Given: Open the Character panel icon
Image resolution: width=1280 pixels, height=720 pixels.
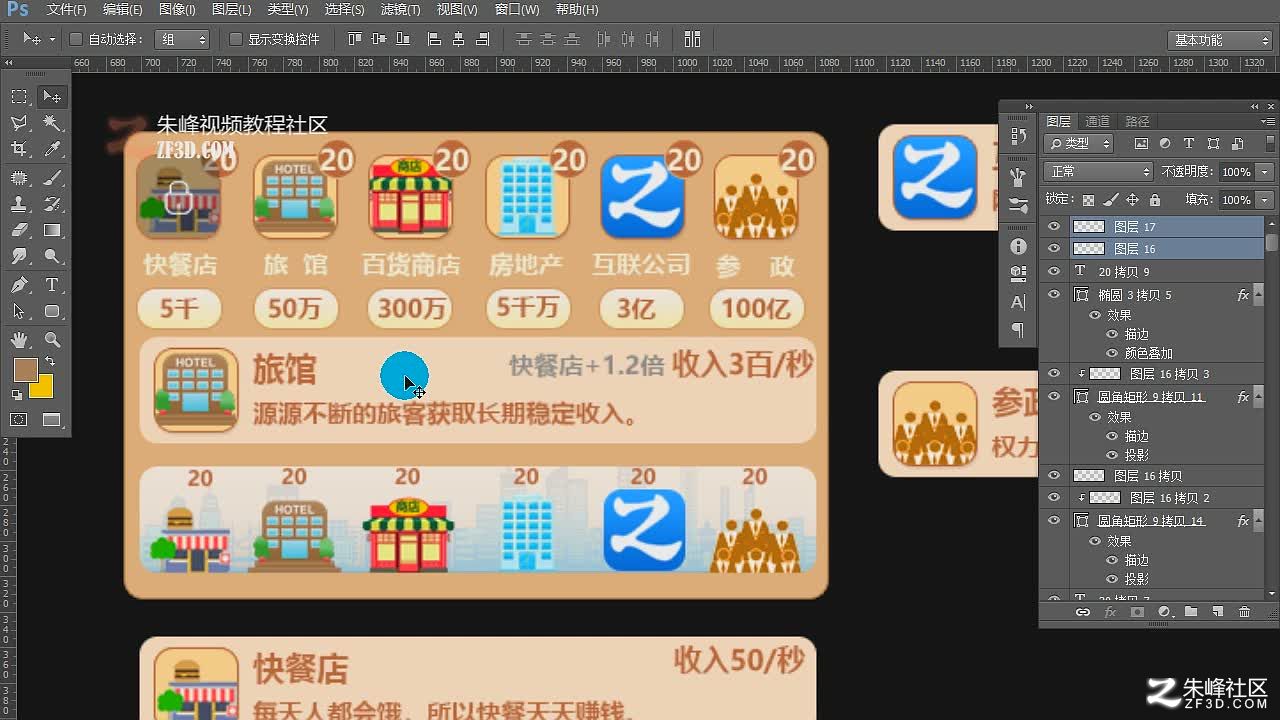Looking at the screenshot, I should pos(1018,301).
